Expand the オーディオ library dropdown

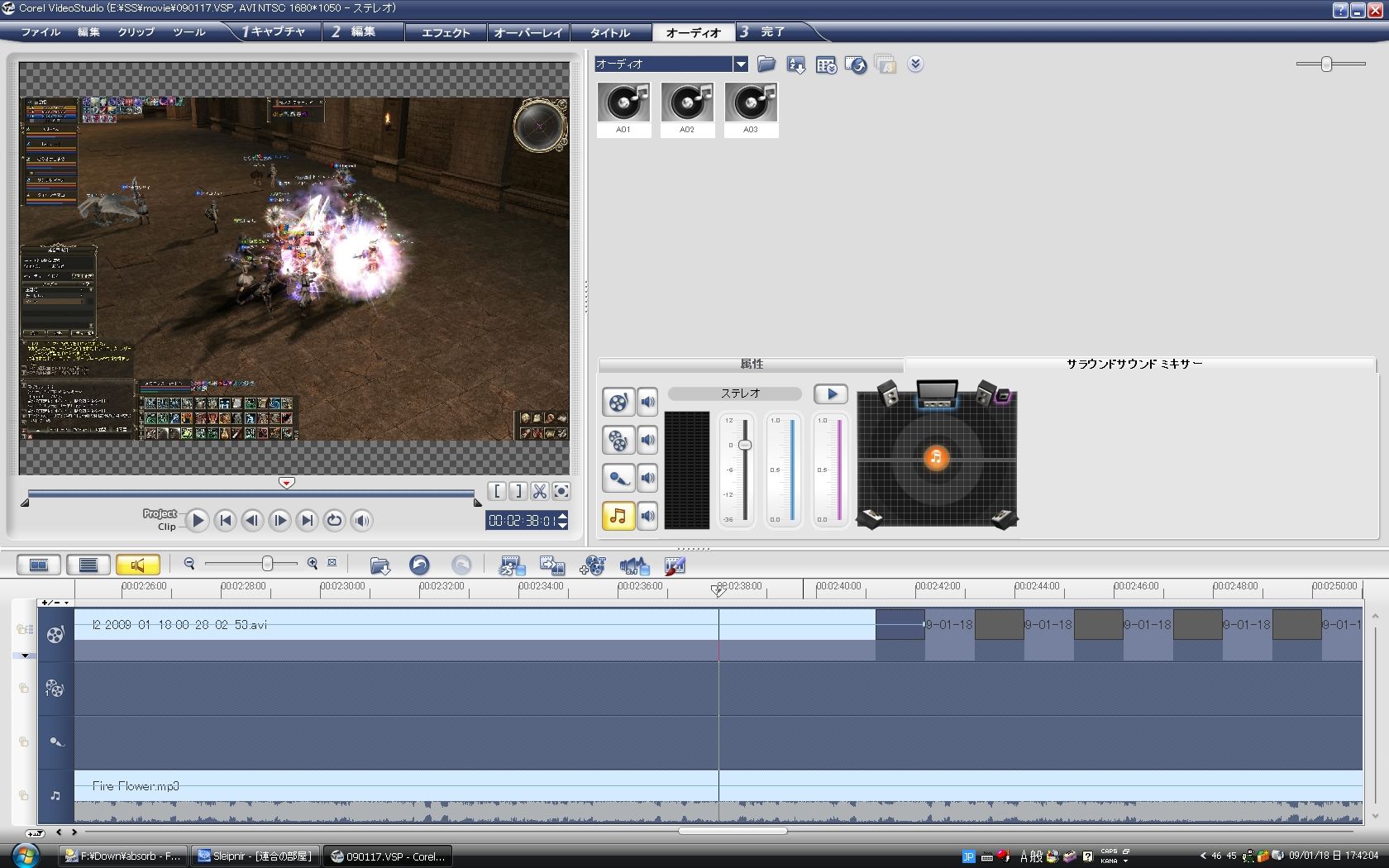741,64
